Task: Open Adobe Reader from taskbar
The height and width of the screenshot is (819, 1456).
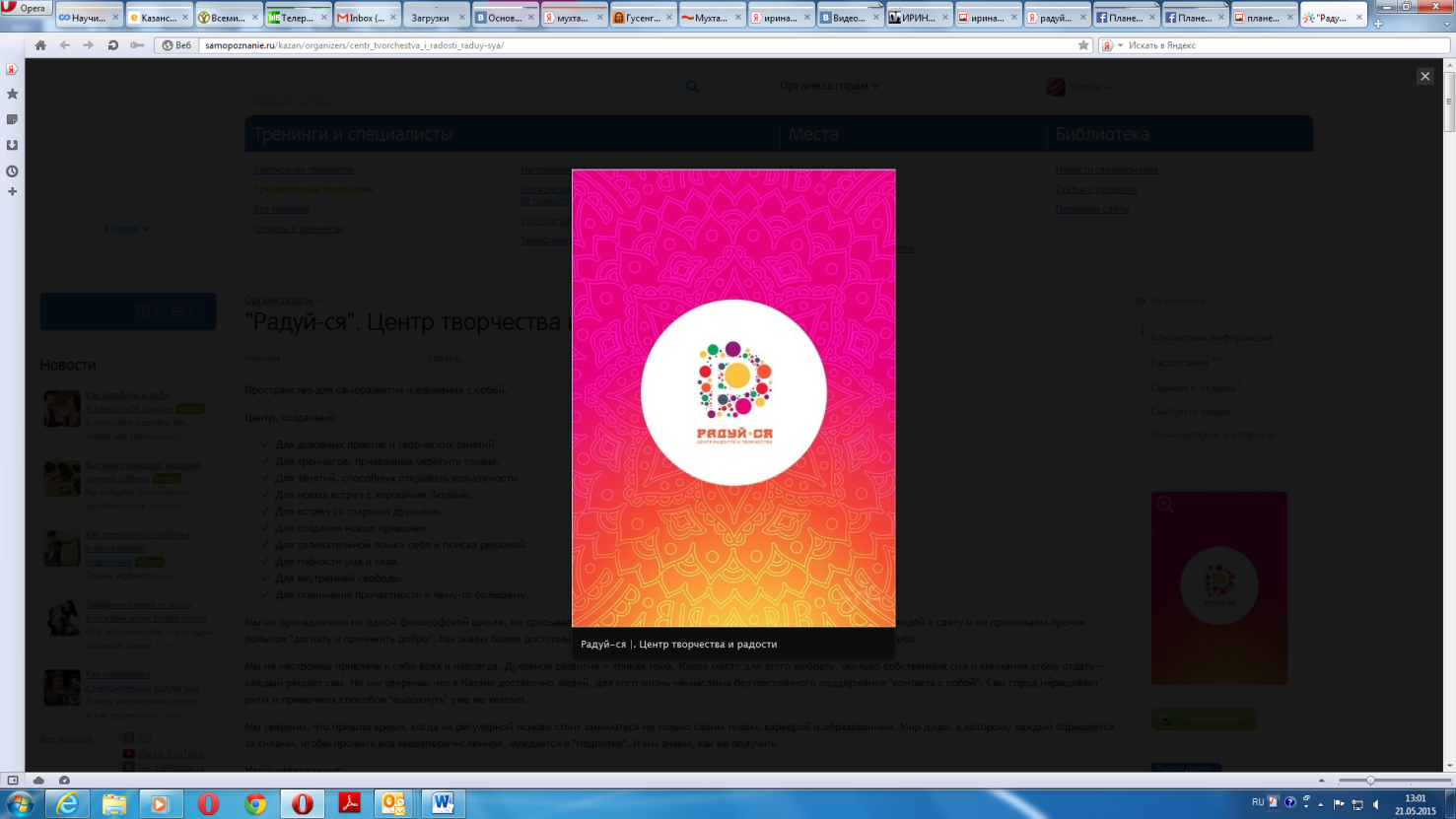Action: tap(349, 804)
